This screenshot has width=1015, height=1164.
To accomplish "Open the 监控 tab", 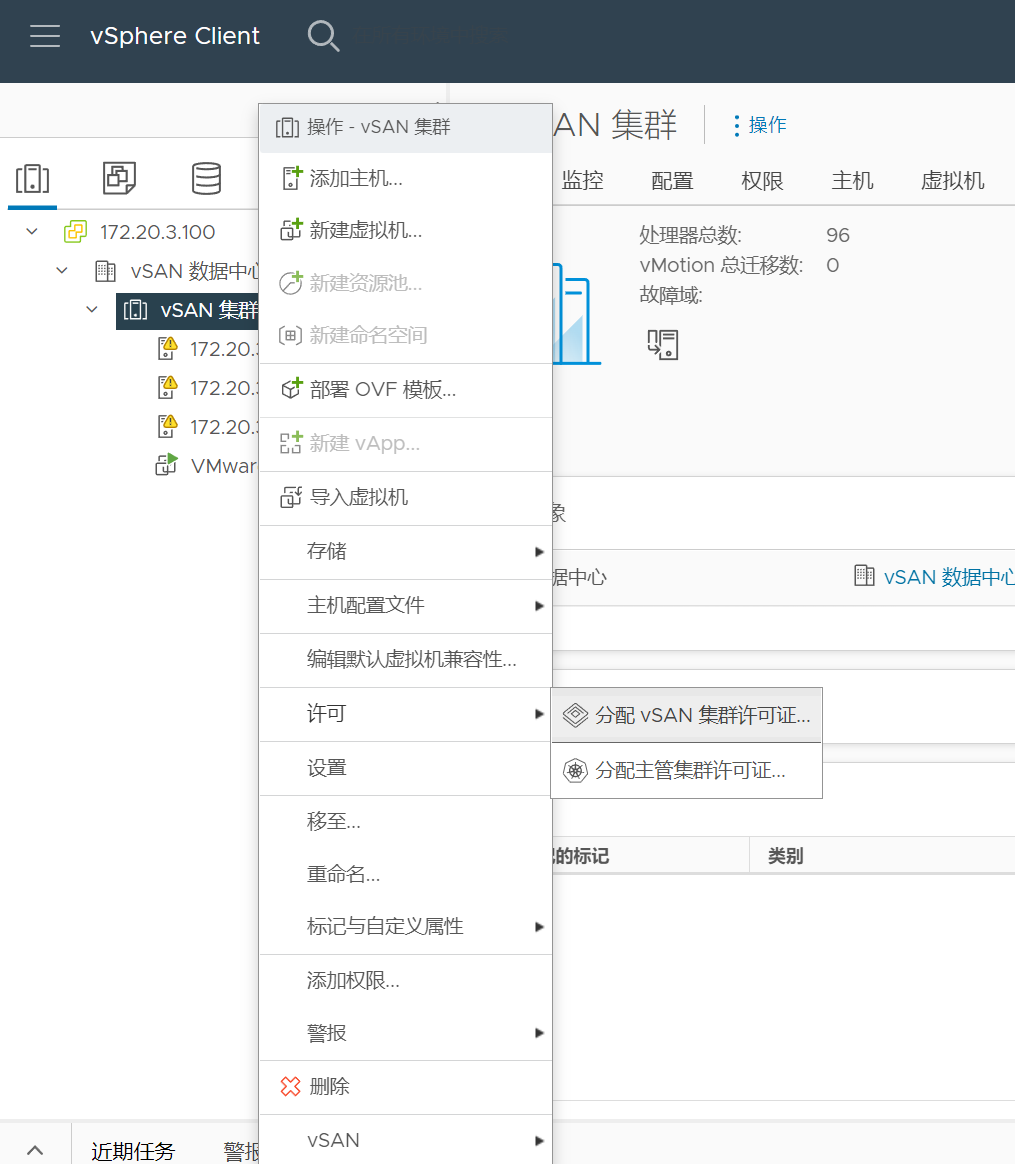I will tap(583, 180).
